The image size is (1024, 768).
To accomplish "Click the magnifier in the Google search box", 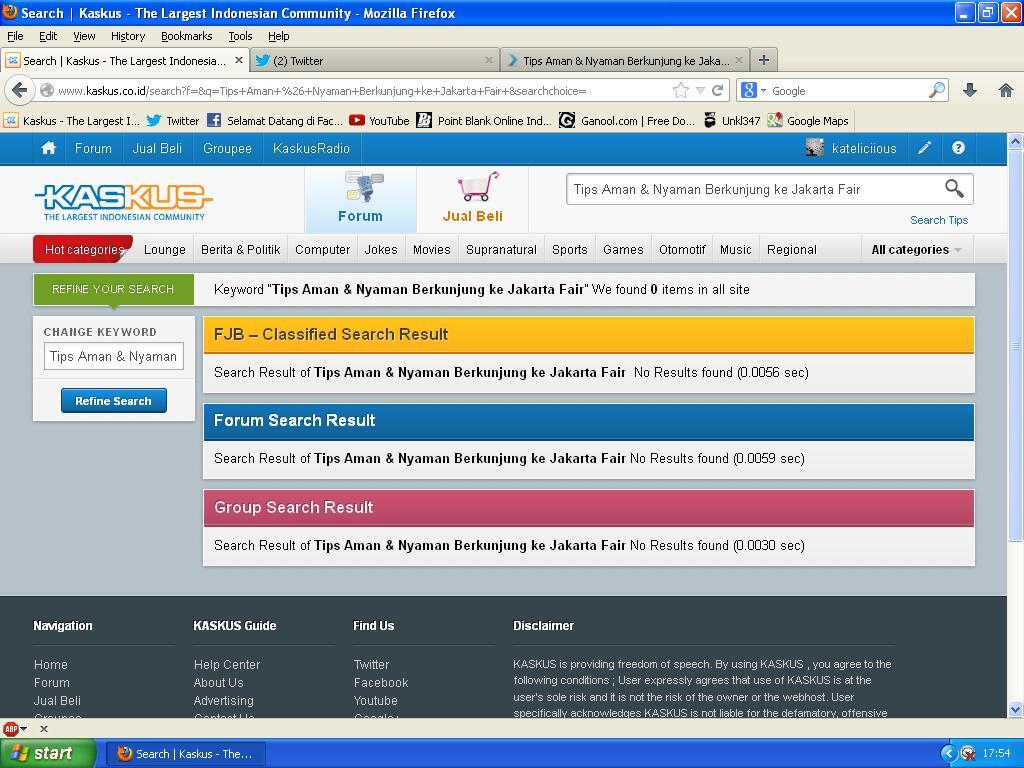I will [x=937, y=90].
